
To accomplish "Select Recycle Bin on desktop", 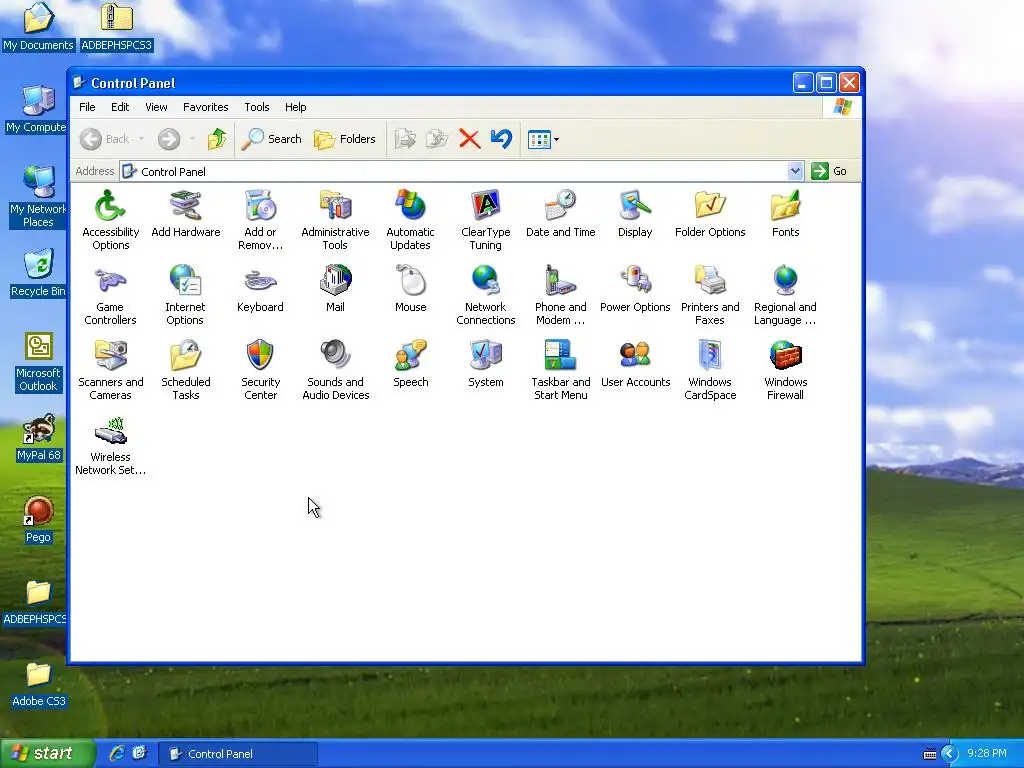I will pyautogui.click(x=39, y=273).
